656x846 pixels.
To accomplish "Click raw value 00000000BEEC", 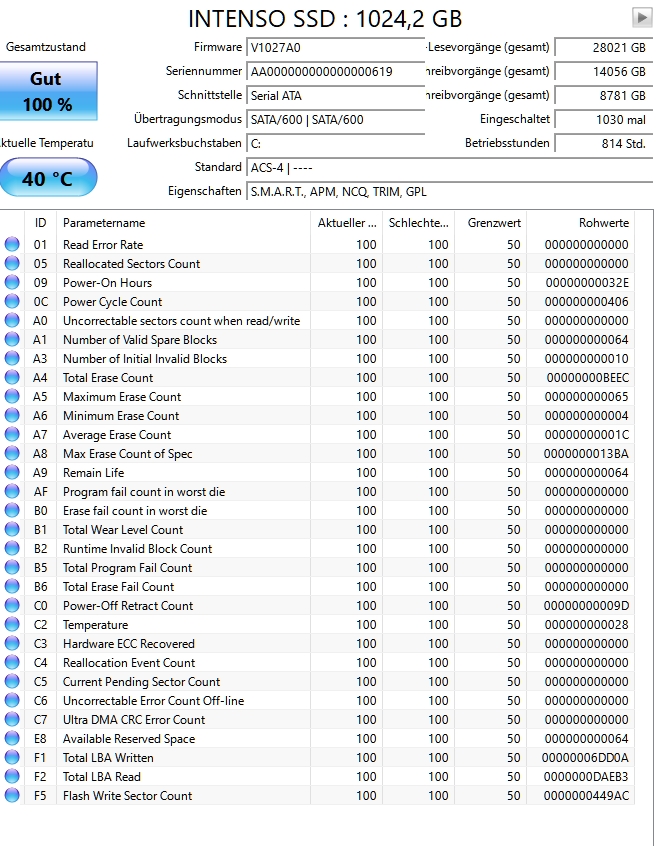I will pyautogui.click(x=587, y=377).
